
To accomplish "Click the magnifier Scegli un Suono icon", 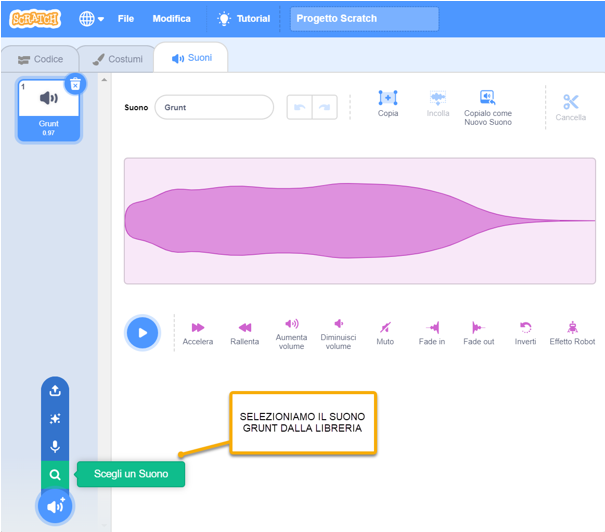I will pyautogui.click(x=55, y=475).
